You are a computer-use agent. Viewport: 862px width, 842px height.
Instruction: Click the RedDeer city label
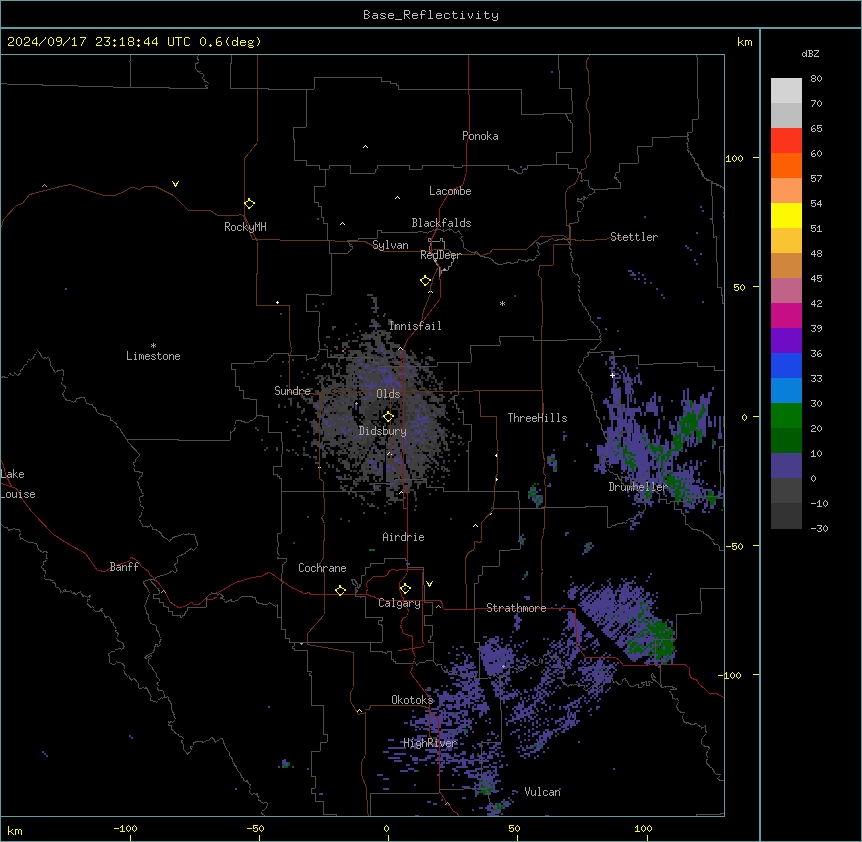click(440, 255)
